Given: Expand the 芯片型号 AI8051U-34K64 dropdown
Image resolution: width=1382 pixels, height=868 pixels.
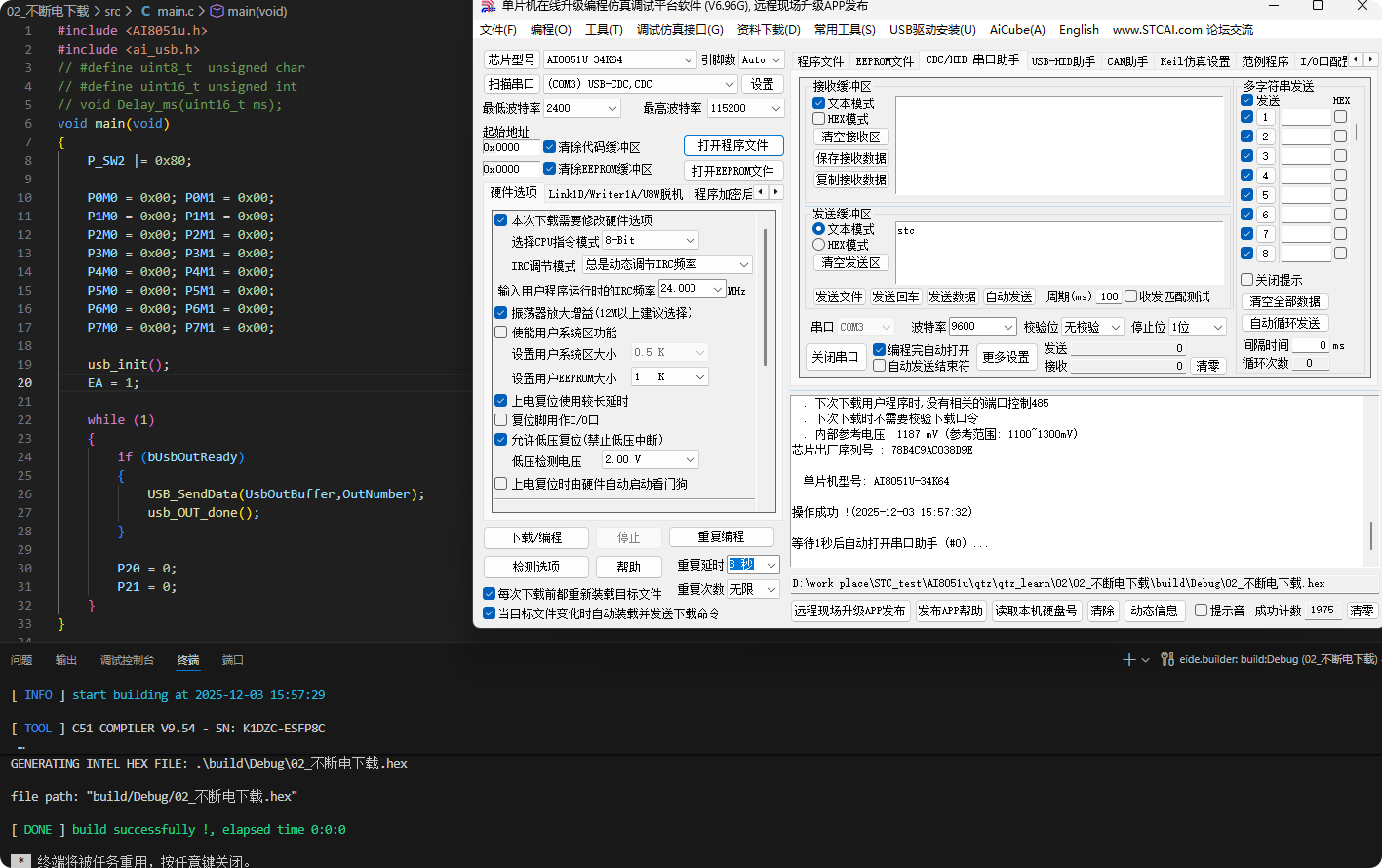Looking at the screenshot, I should pyautogui.click(x=688, y=59).
